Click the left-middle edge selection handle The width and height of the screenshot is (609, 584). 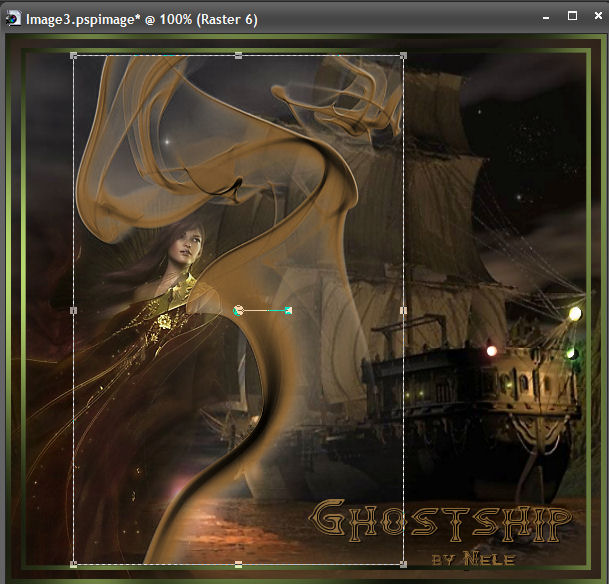[x=74, y=311]
